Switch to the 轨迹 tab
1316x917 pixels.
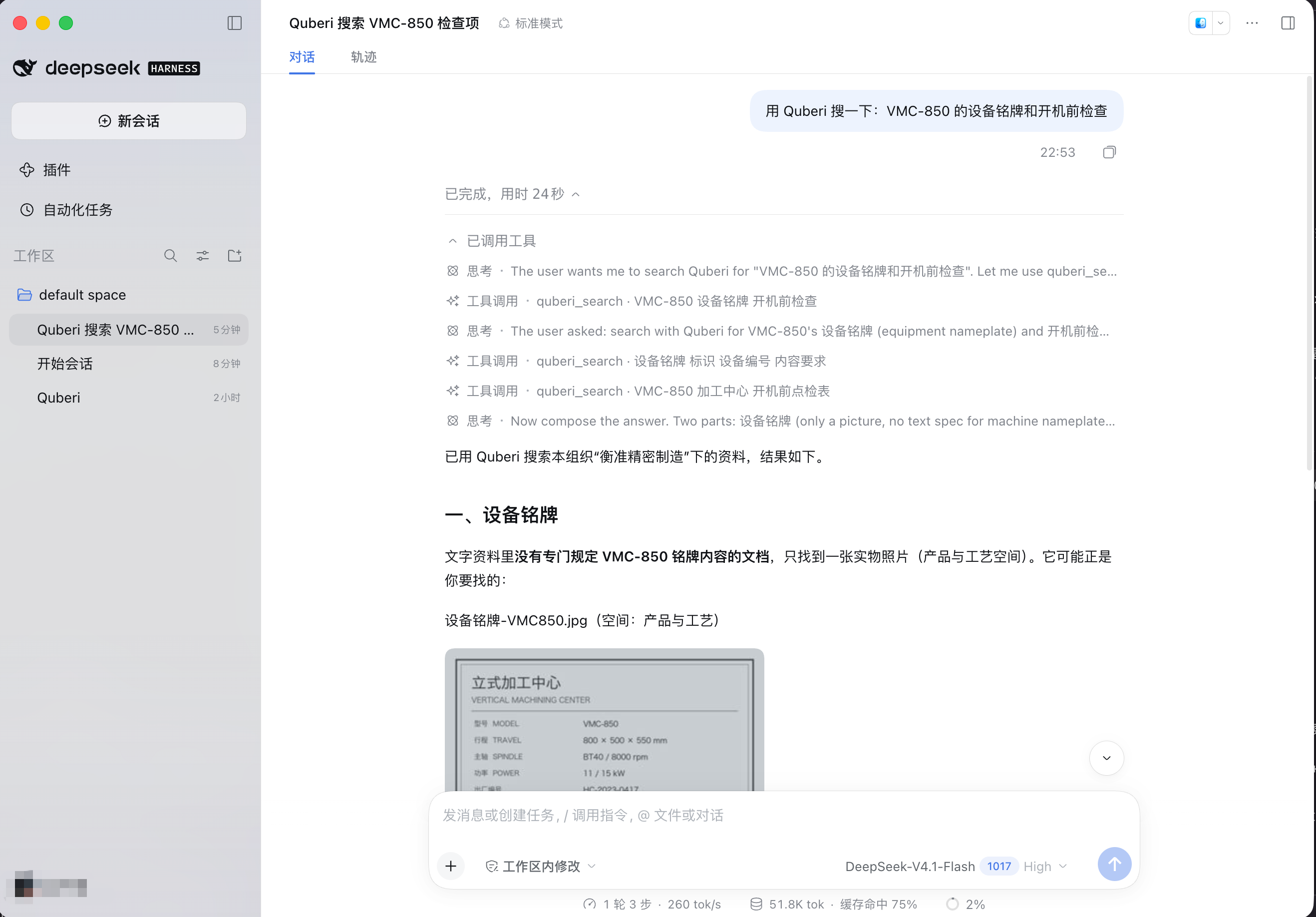pyautogui.click(x=363, y=57)
